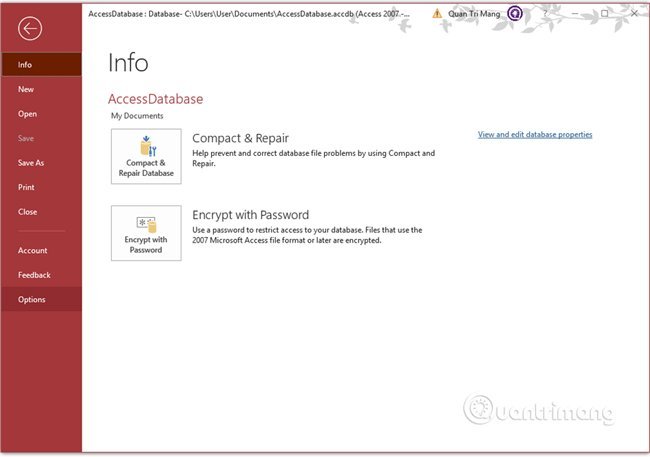Go to Open in the sidebar
Screen dimensions: 650x457
point(27,114)
